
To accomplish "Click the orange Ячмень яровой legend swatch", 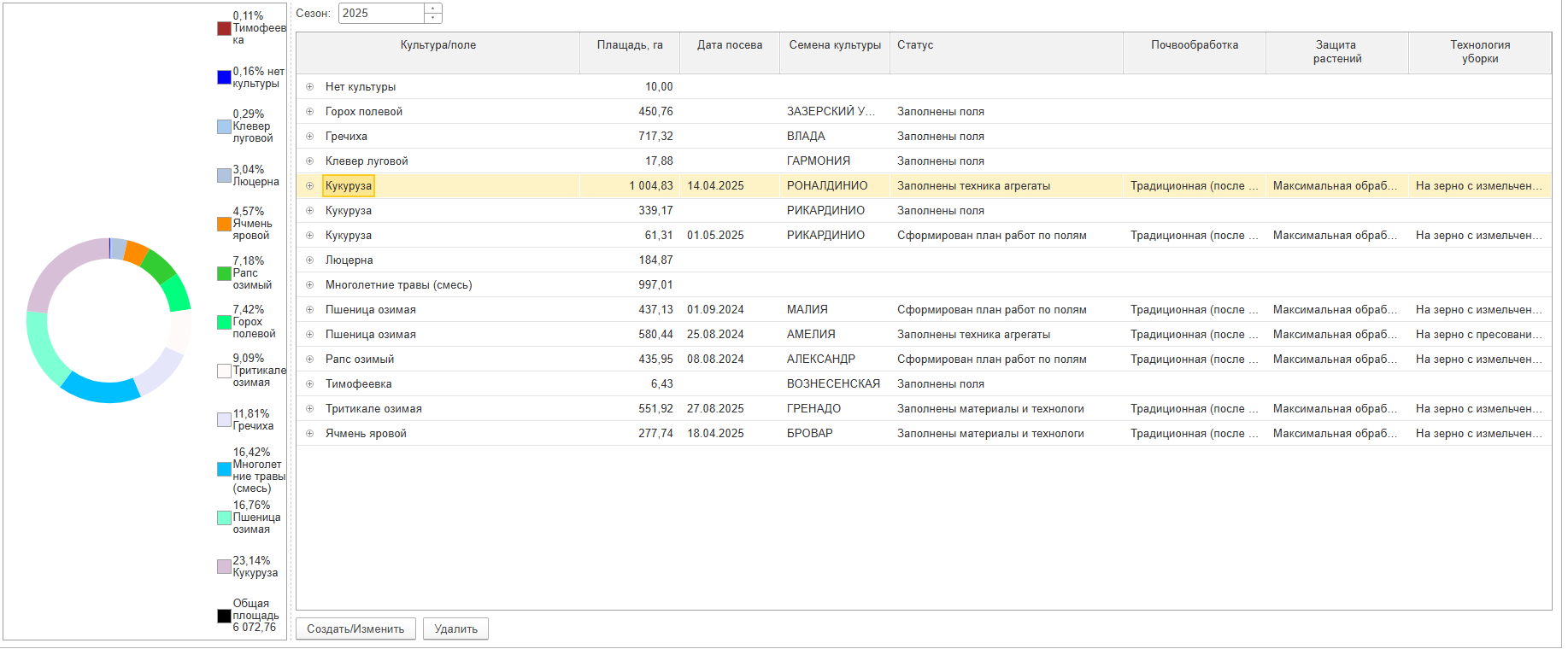I will click(224, 224).
